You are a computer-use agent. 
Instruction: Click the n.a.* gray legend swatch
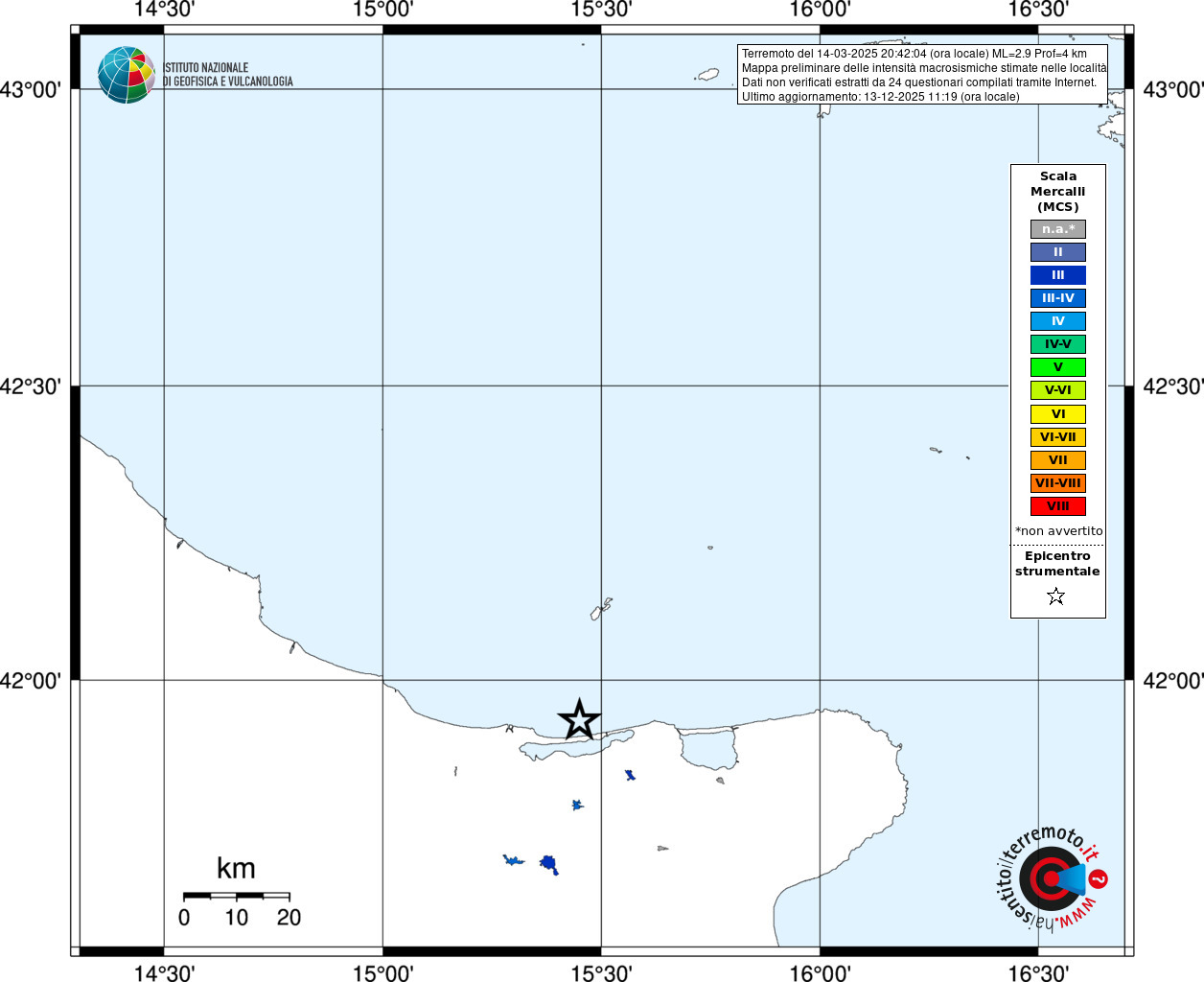[x=1058, y=229]
